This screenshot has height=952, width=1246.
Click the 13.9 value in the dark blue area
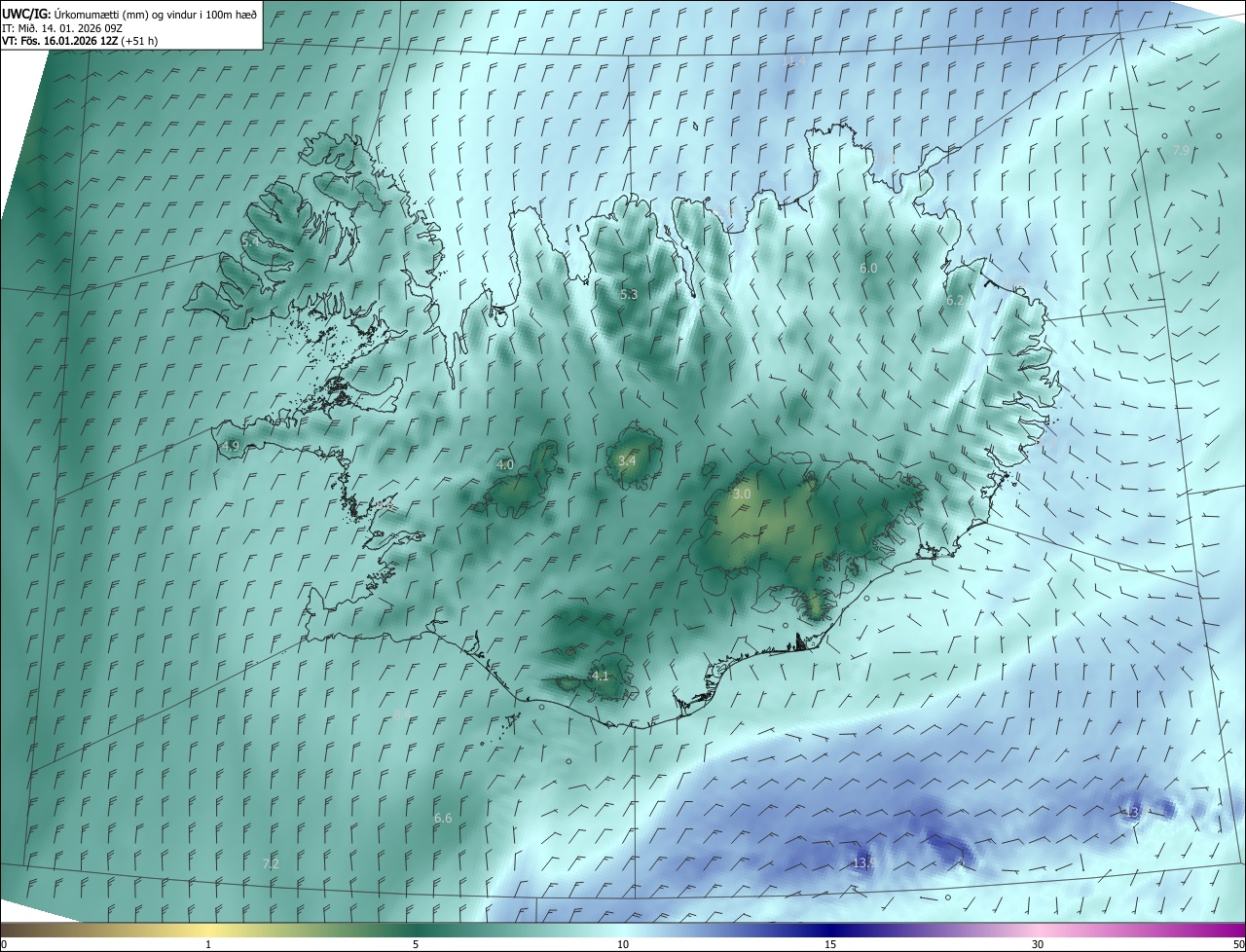pyautogui.click(x=863, y=862)
